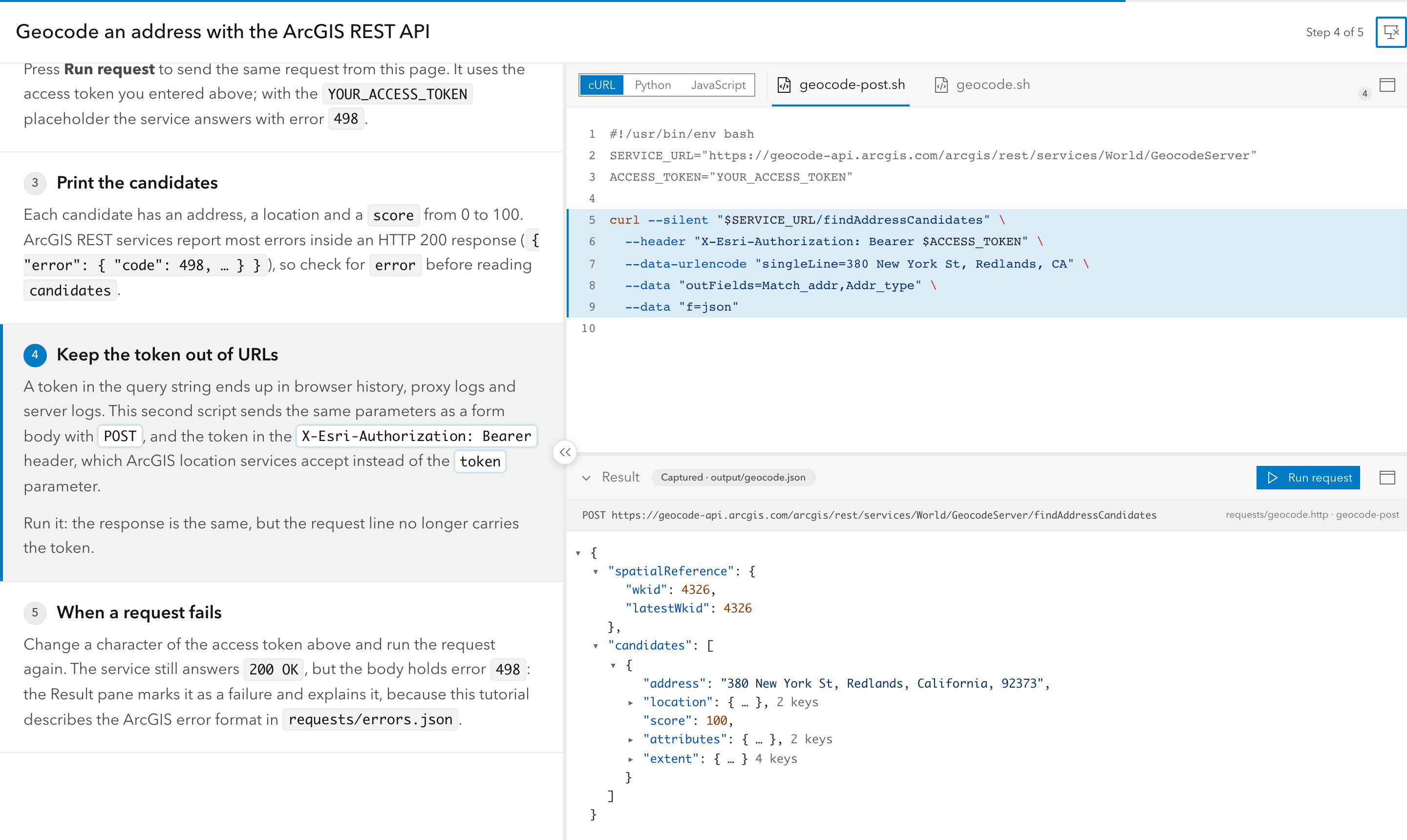Image resolution: width=1407 pixels, height=840 pixels.
Task: Expand the location JSON node
Action: coord(630,702)
